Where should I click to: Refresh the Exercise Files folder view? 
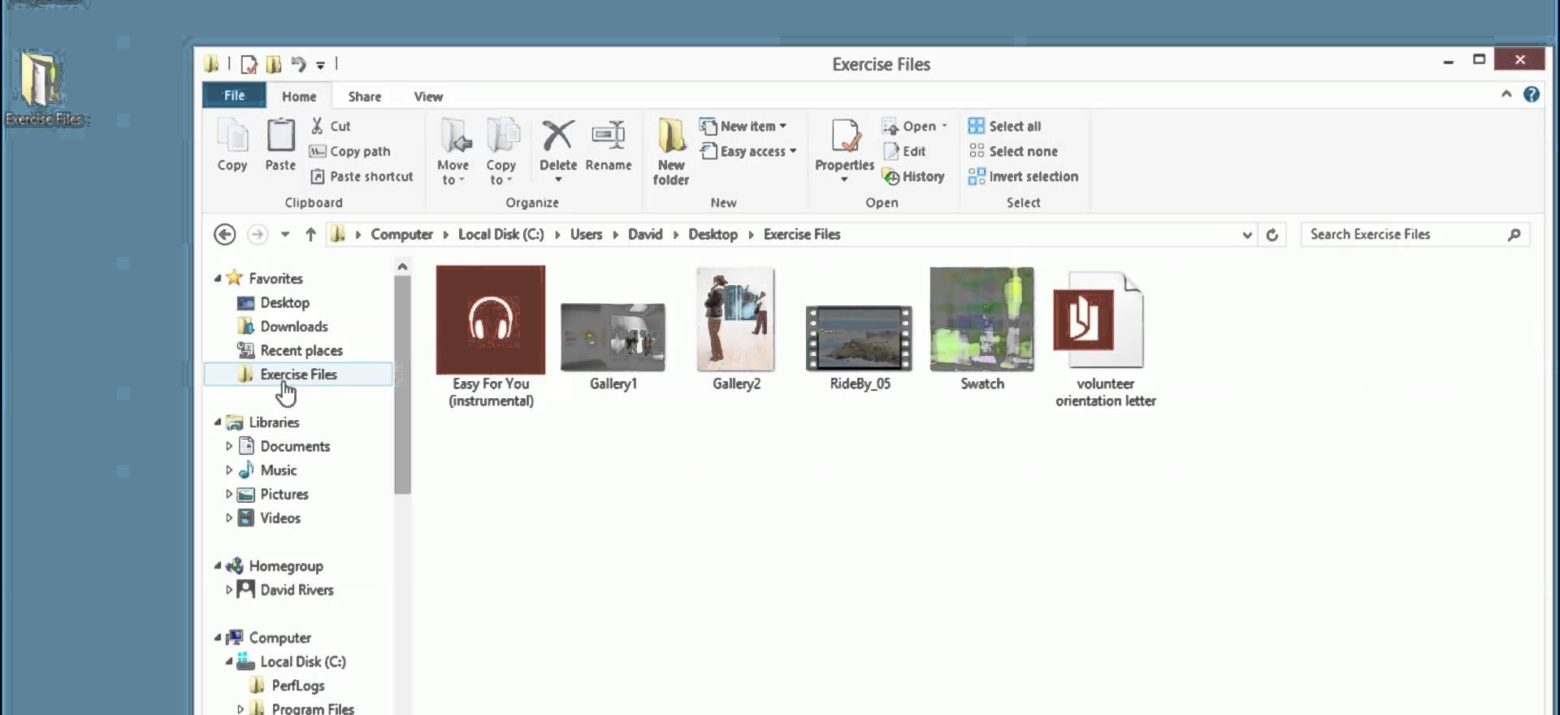pyautogui.click(x=1272, y=235)
